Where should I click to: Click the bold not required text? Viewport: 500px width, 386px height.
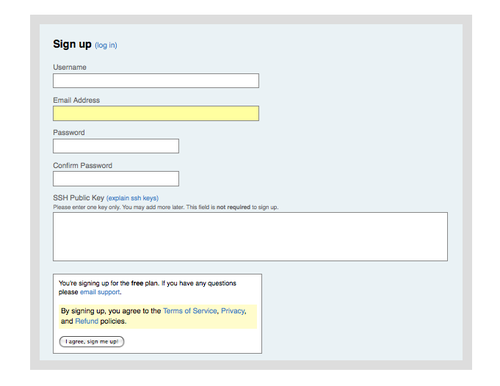click(x=233, y=207)
